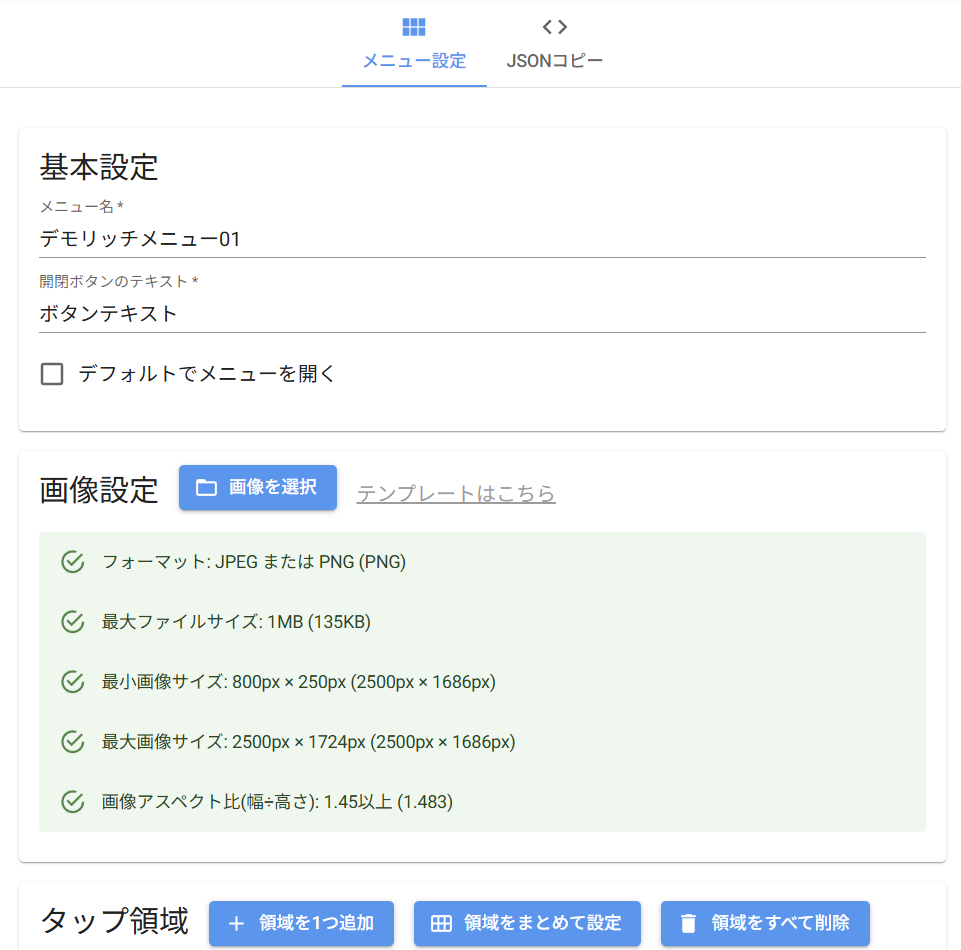This screenshot has width=961, height=950.
Task: Enable the デフォルトでメニューを開く checkbox
Action: pyautogui.click(x=52, y=375)
